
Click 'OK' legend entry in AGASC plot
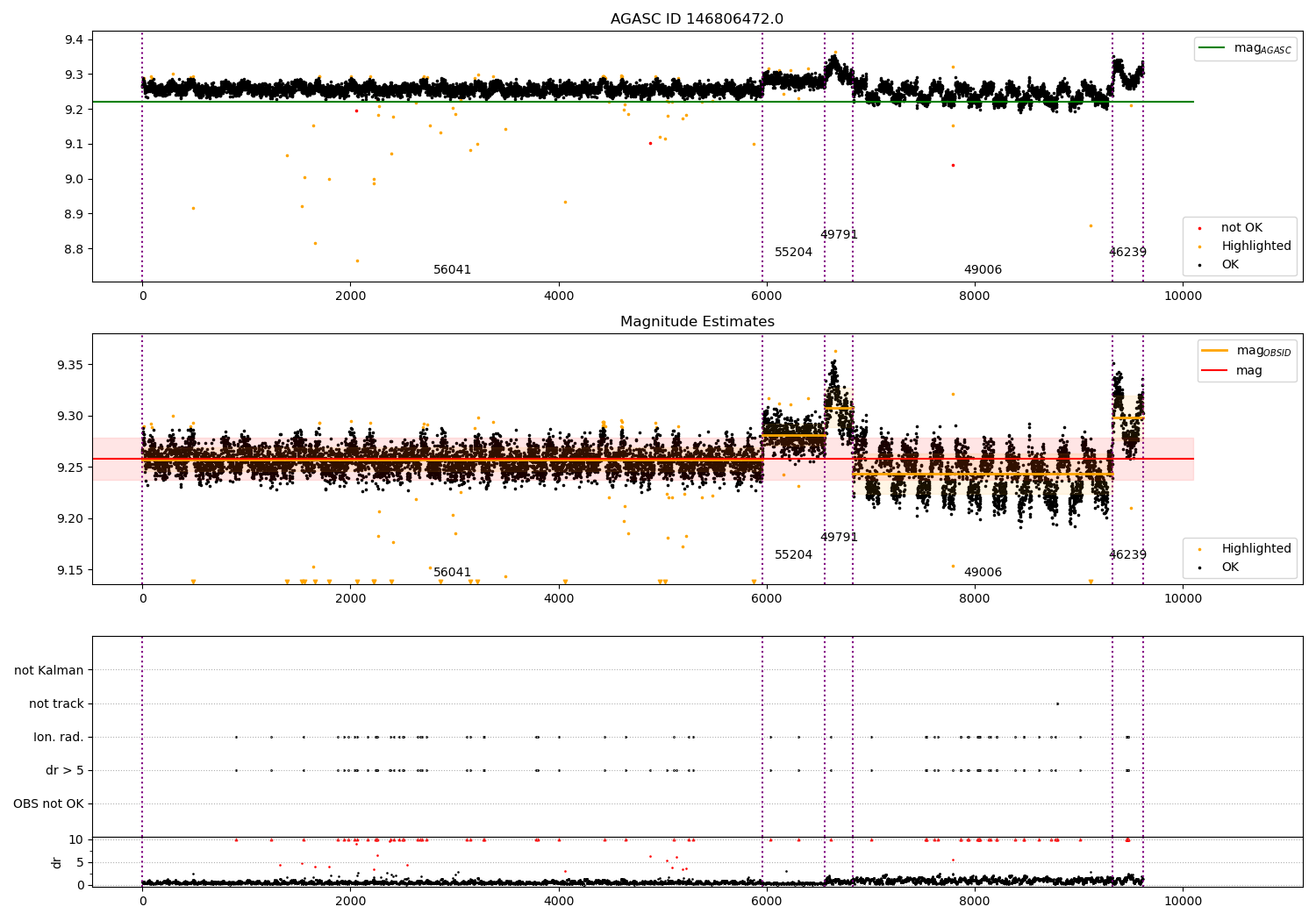click(1230, 265)
